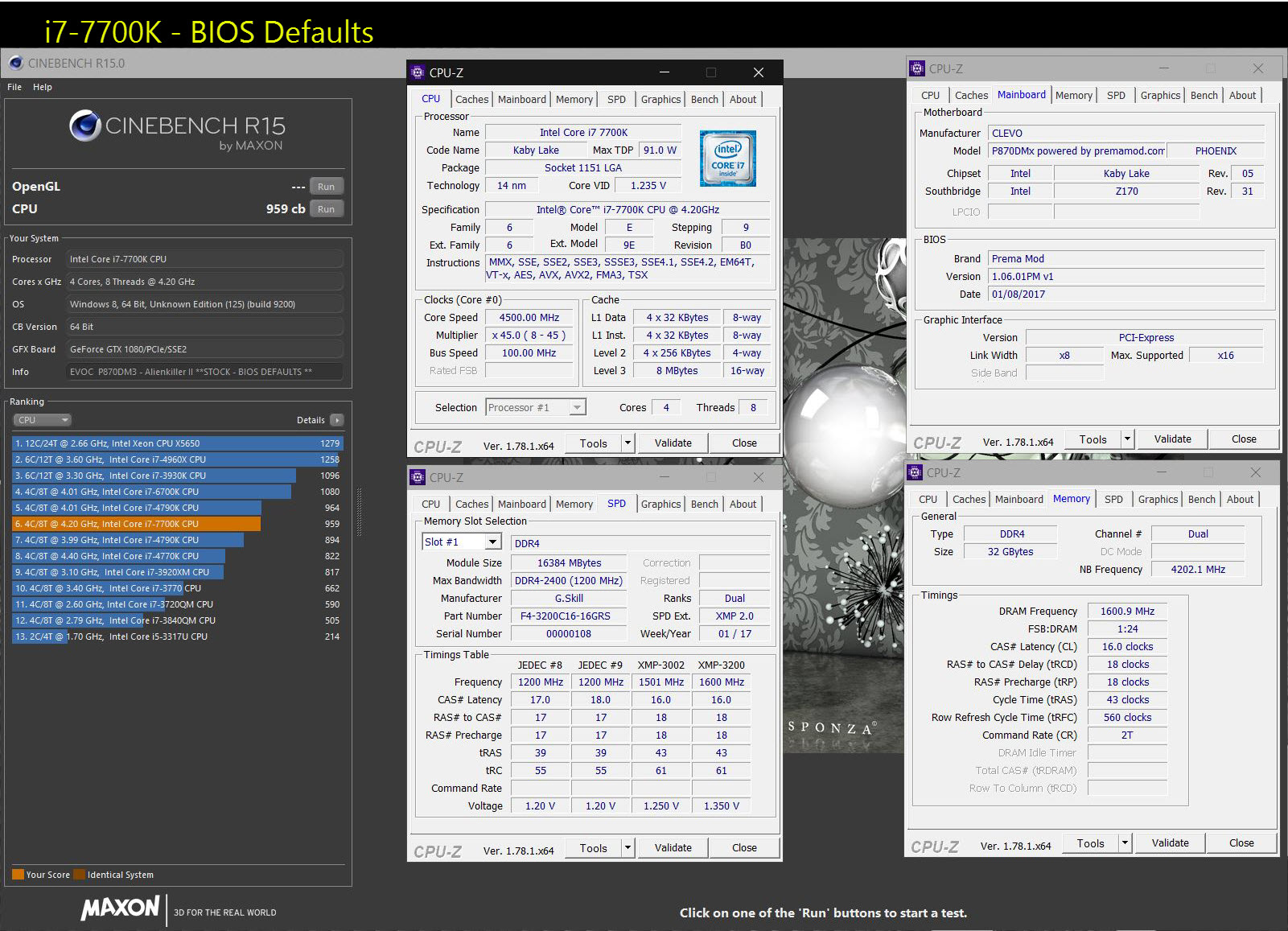Click the Cinebench R15 logo sphere icon

click(84, 126)
